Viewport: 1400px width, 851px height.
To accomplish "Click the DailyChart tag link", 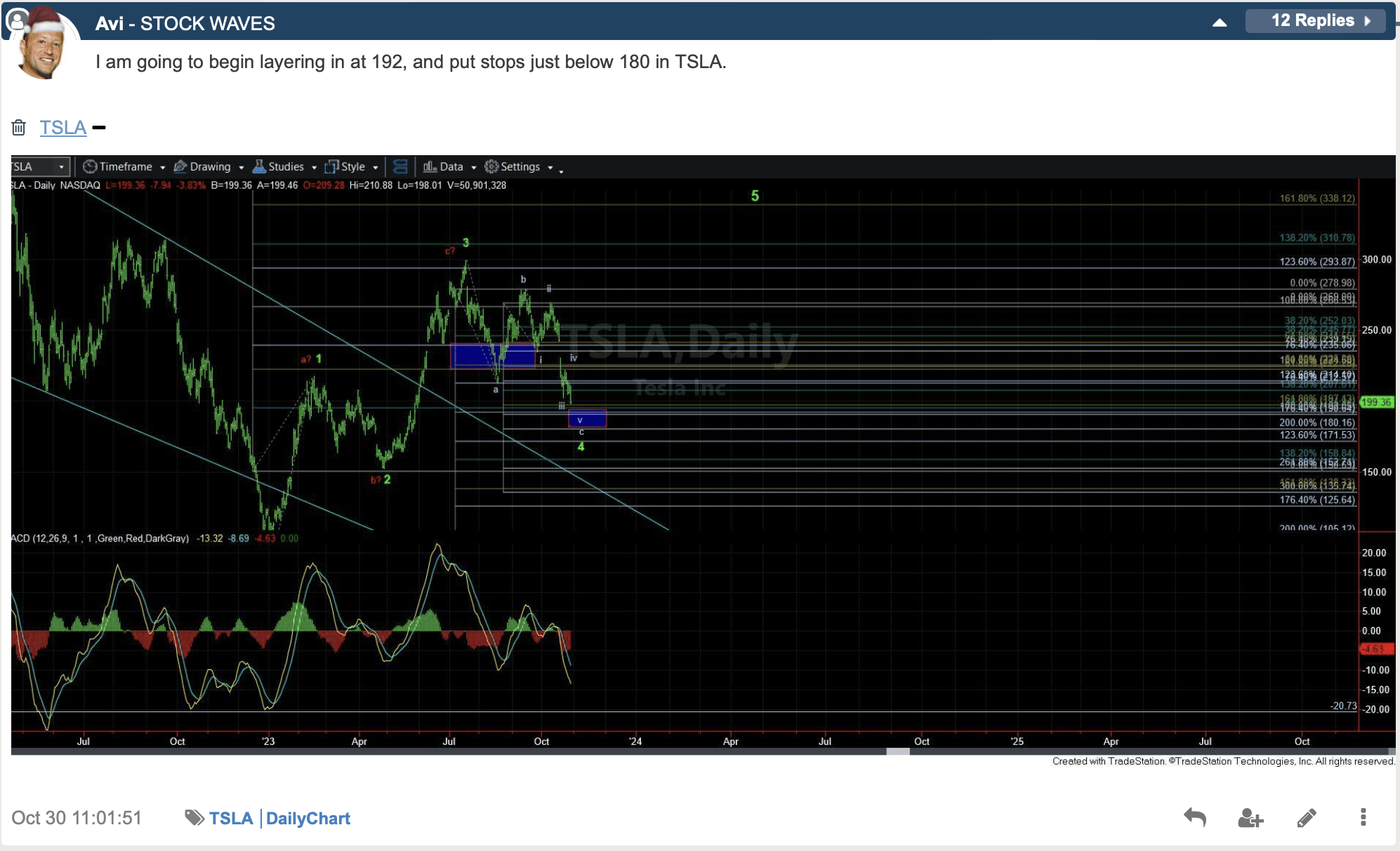I will [308, 818].
